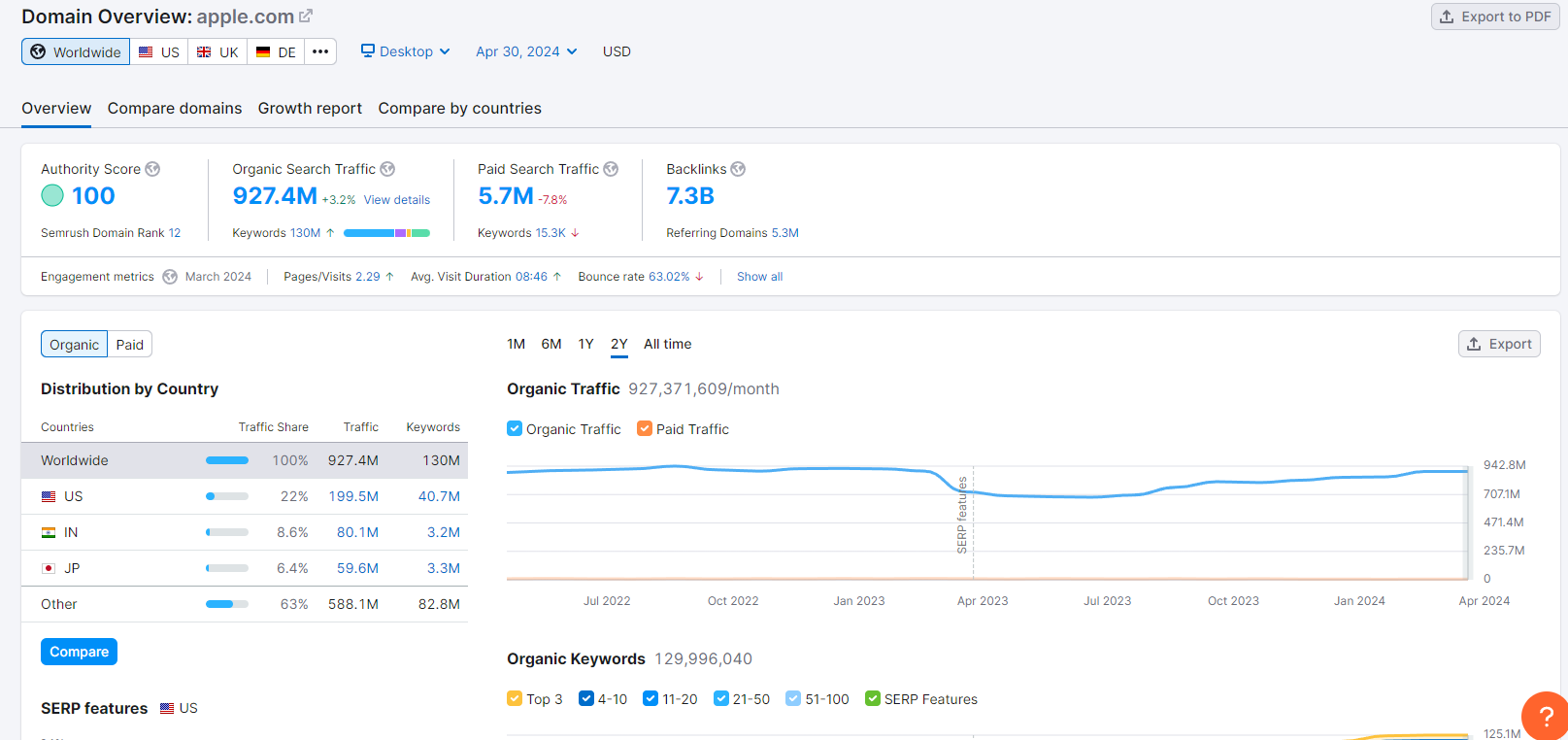This screenshot has height=740, width=1568.
Task: Open more countries ellipsis menu
Action: pos(320,51)
